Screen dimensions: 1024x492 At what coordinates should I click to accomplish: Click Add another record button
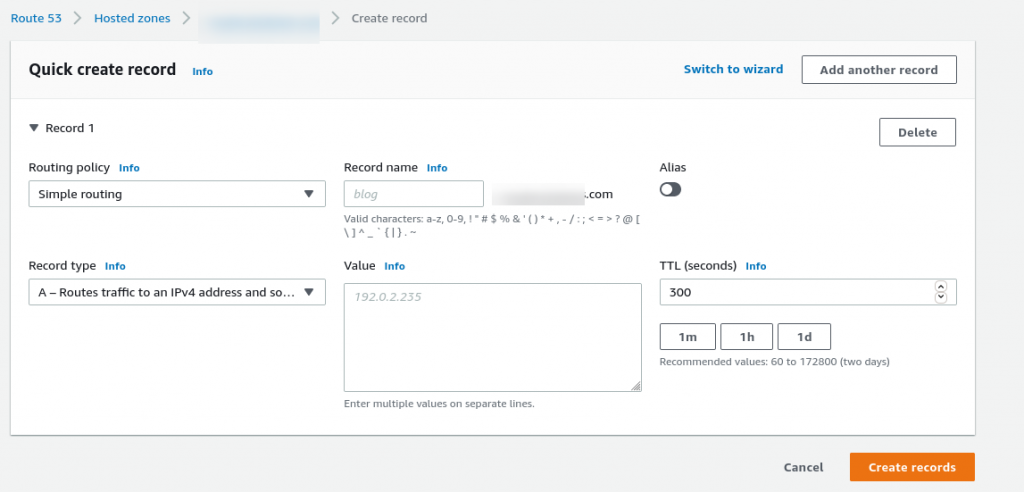879,70
